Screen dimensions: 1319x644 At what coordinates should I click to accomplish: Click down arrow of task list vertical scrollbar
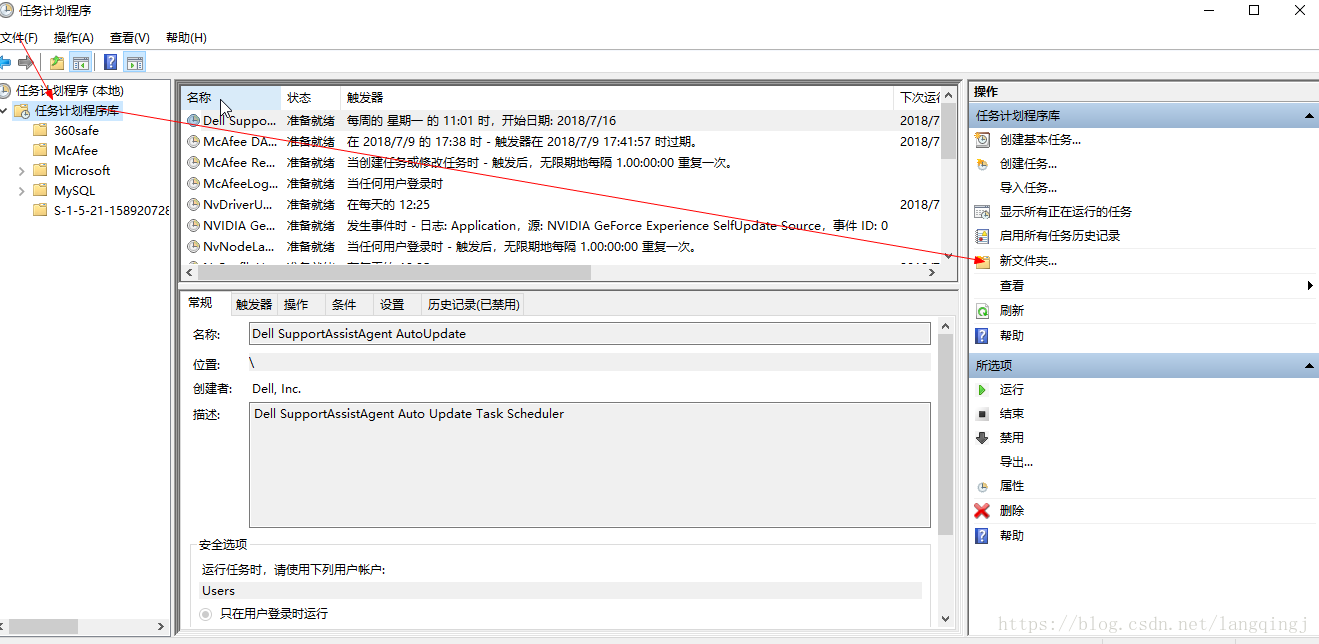tap(949, 256)
